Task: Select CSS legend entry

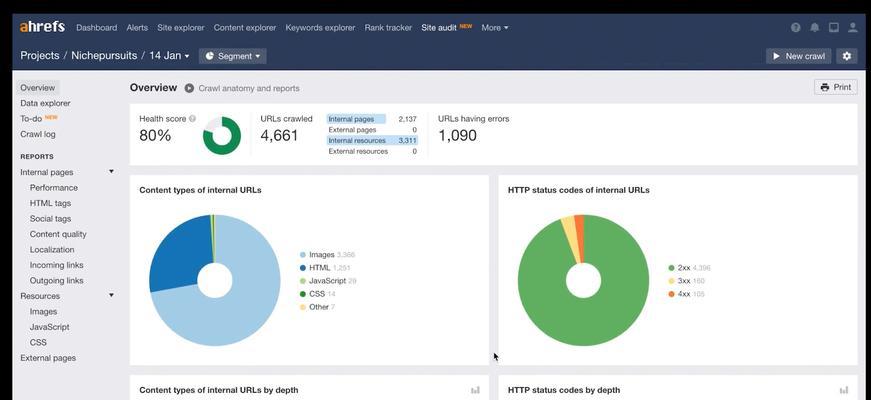Action: [318, 294]
